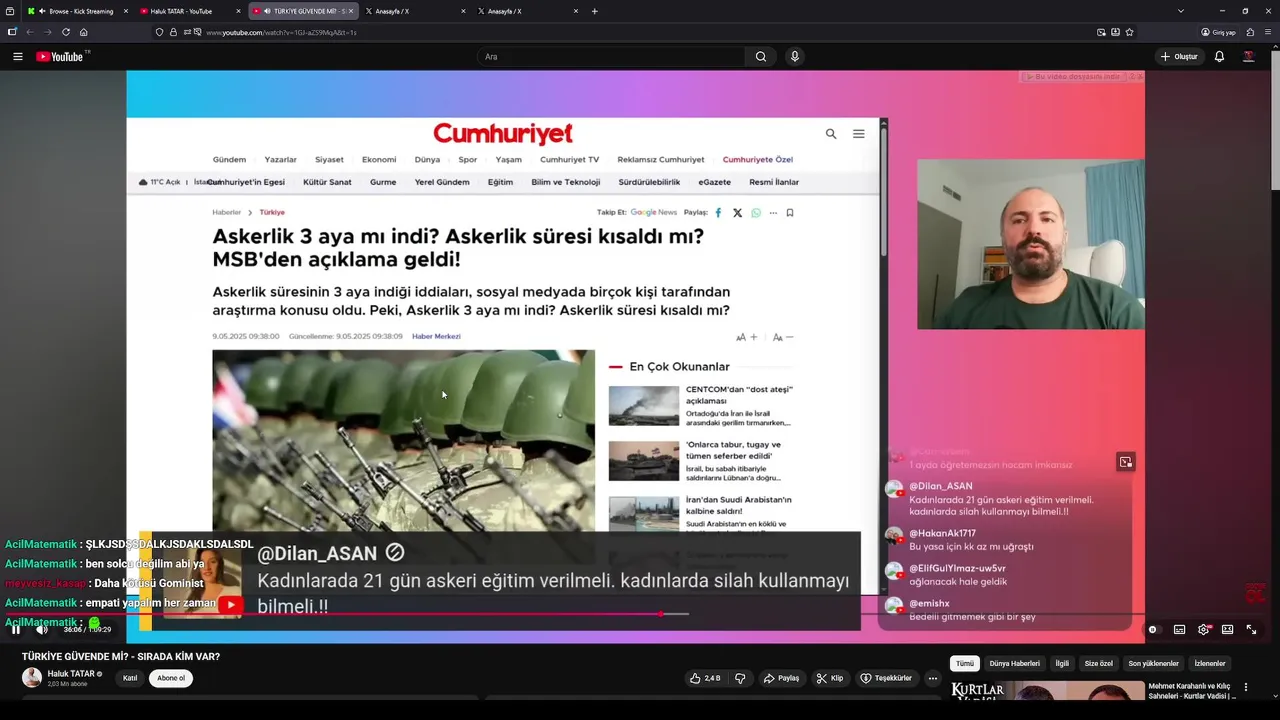Like the video with the 2,4 B thumbs-up
This screenshot has width=1280, height=720.
[x=705, y=678]
